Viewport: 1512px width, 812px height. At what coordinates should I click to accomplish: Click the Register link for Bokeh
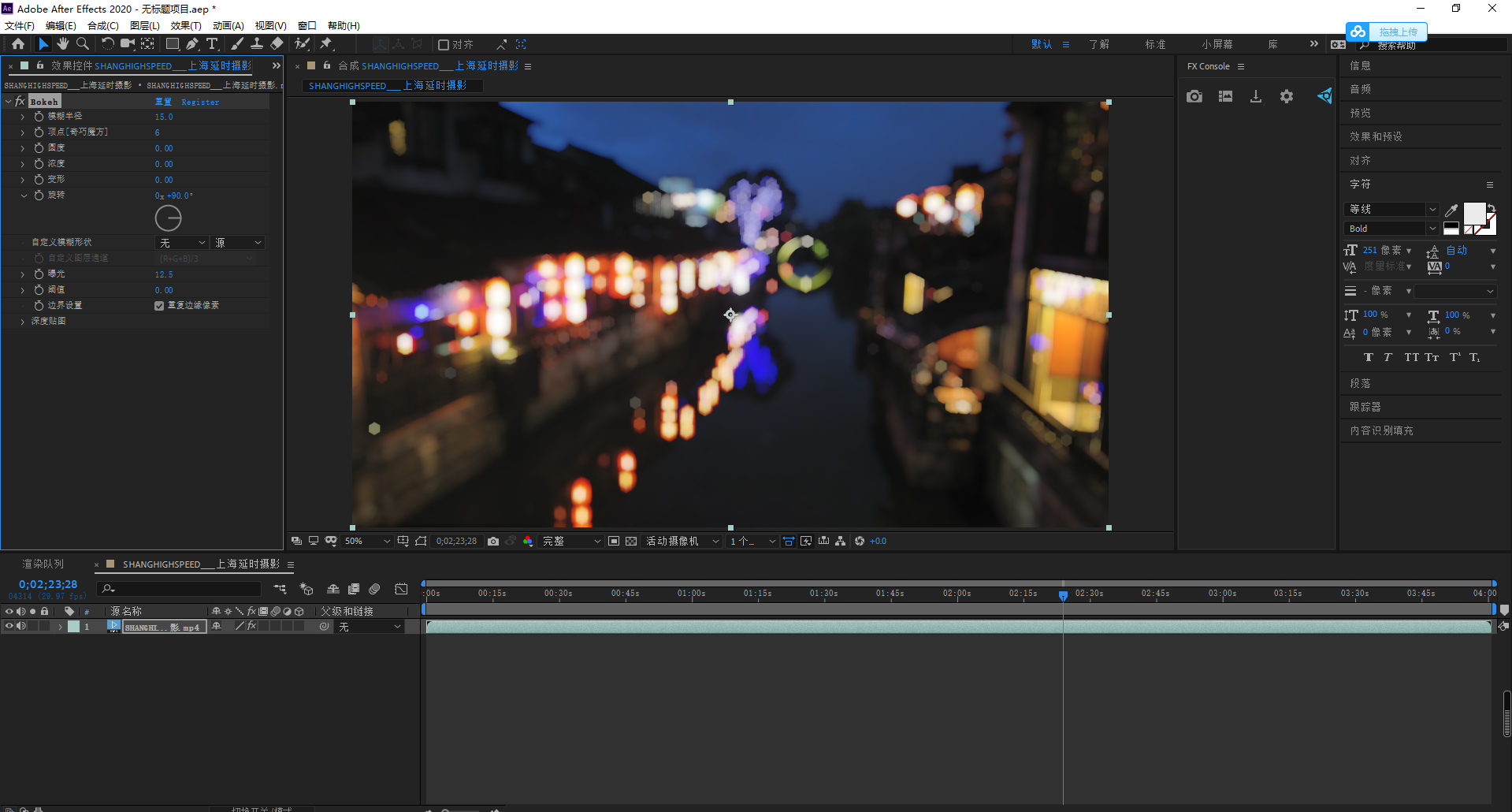click(200, 102)
